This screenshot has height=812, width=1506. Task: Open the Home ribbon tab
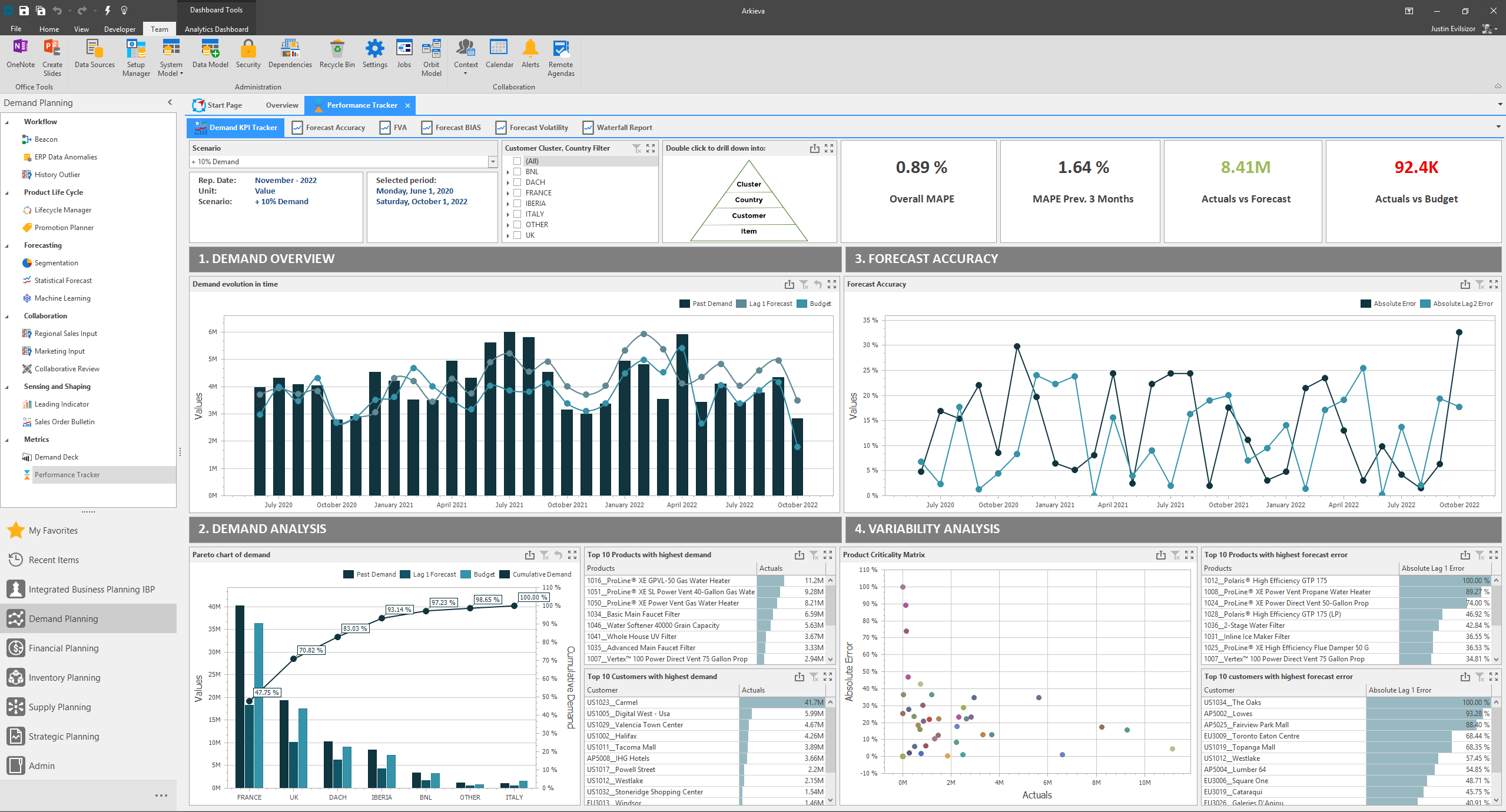49,28
